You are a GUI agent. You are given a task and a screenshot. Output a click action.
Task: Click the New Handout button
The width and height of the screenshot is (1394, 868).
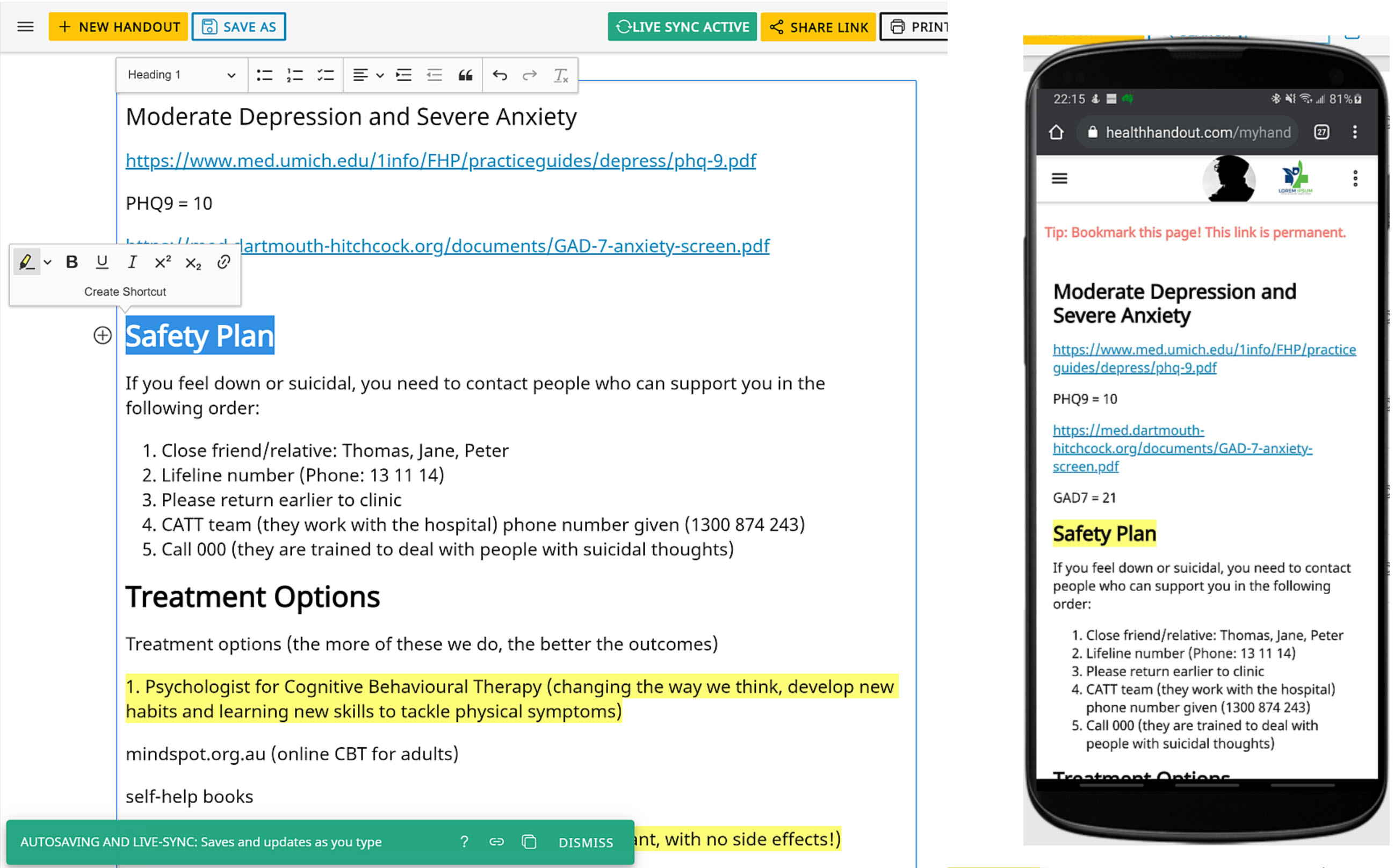tap(118, 27)
